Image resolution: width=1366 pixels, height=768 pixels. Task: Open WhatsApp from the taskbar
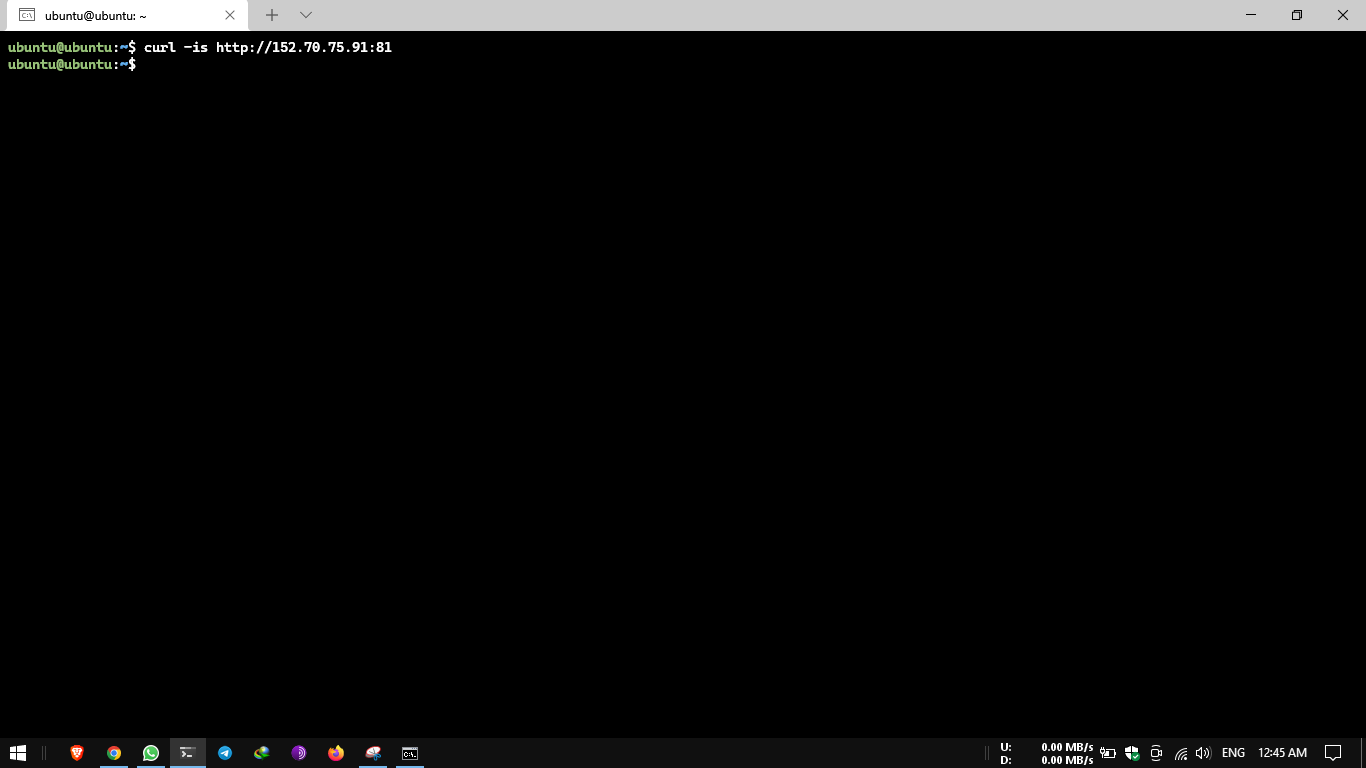(x=150, y=753)
